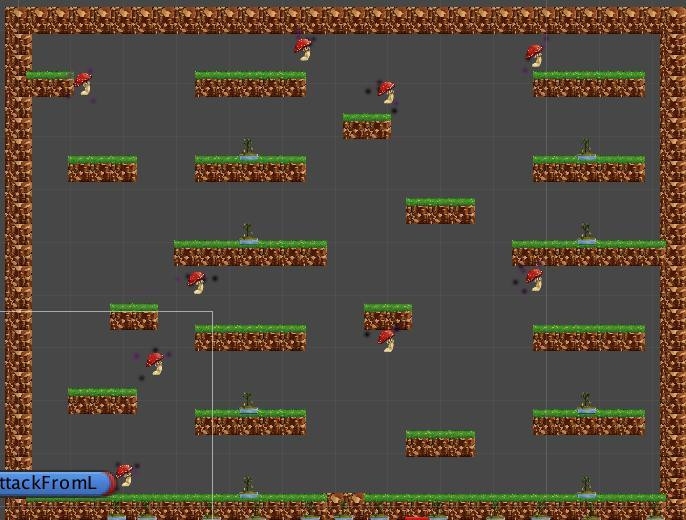This screenshot has height=520, width=686.
Task: Select the plant on the wide center-left platform
Action: 248,234
